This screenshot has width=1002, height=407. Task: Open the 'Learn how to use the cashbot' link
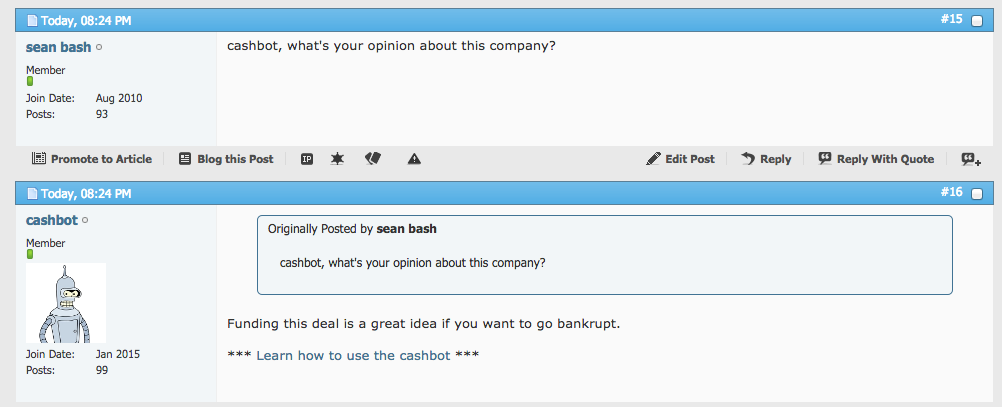353,355
